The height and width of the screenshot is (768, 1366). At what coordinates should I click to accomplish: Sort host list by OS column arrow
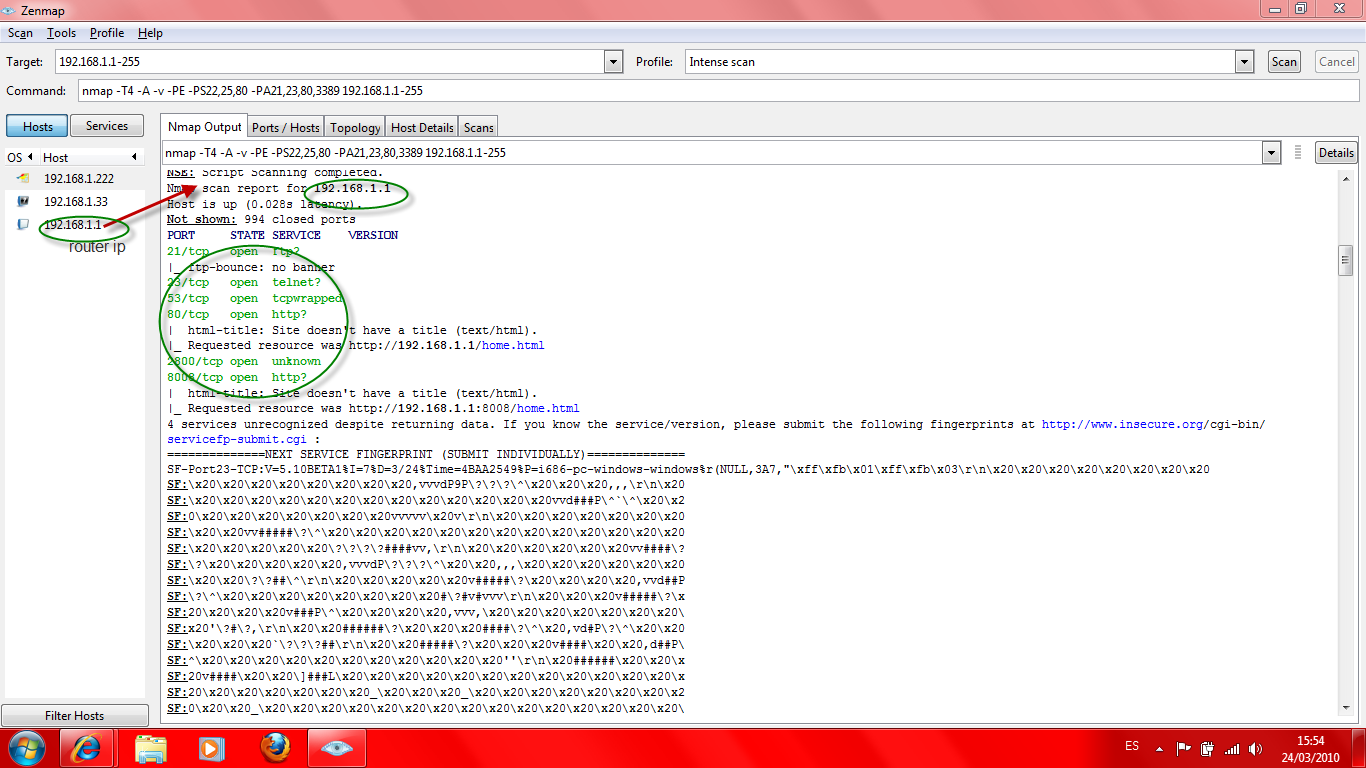click(x=30, y=158)
